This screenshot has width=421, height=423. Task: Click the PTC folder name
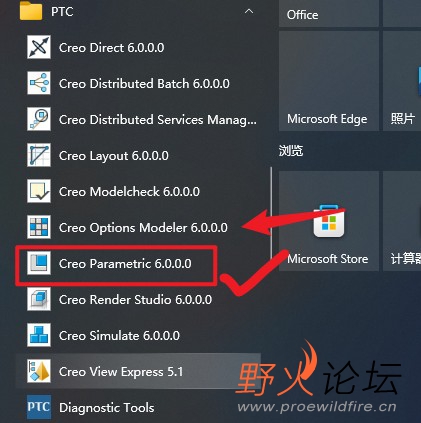click(62, 12)
